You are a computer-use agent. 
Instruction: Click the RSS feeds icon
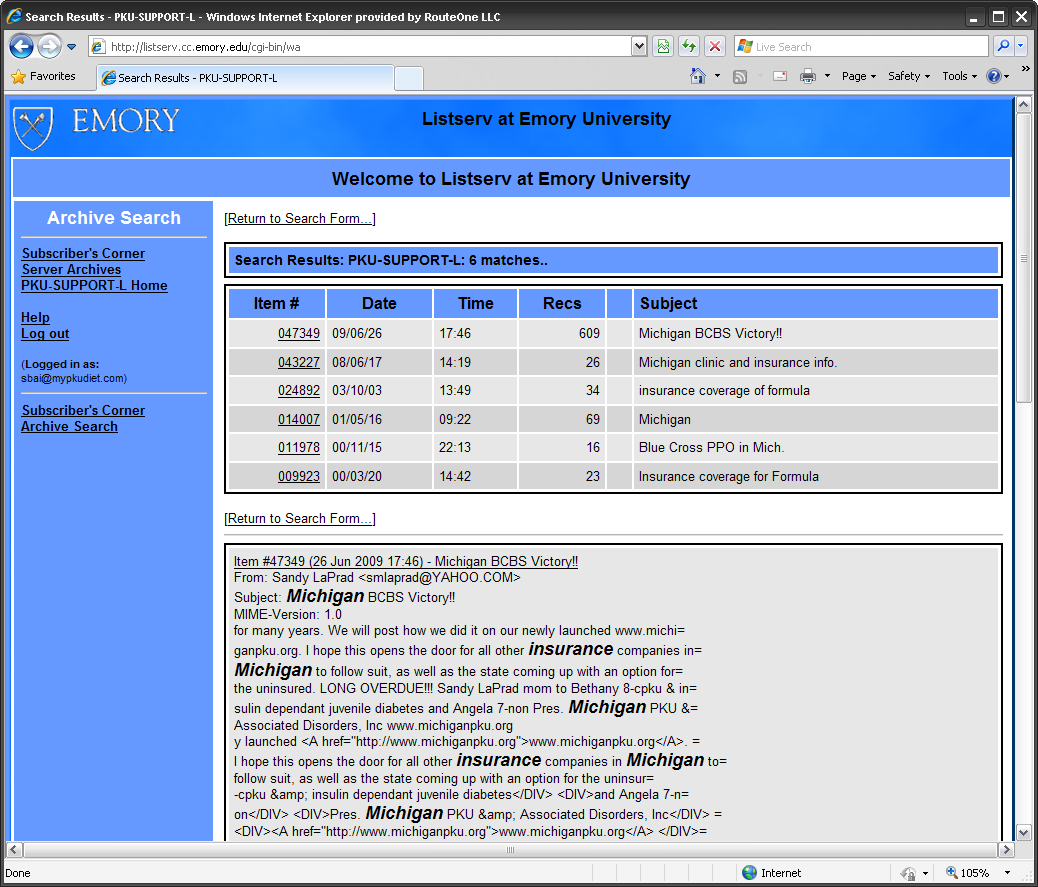[x=740, y=77]
